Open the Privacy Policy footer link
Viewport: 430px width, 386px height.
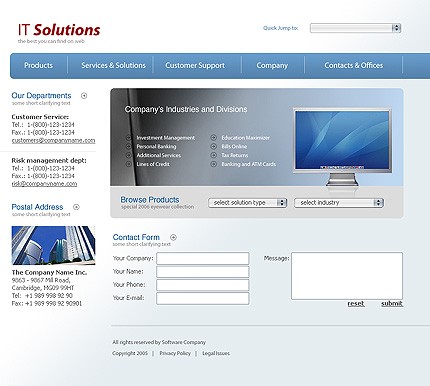(x=175, y=353)
